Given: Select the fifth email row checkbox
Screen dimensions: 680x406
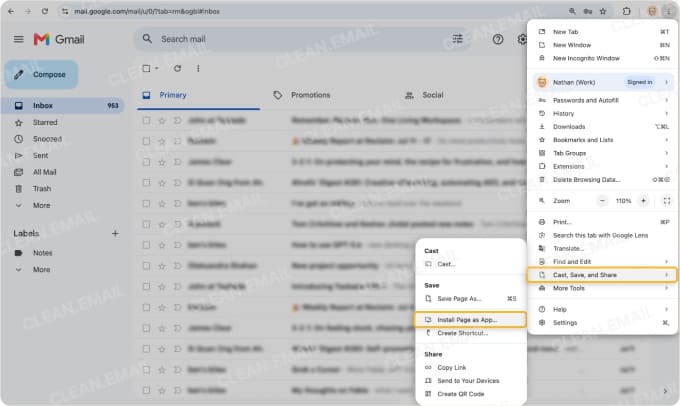Looking at the screenshot, I should (147, 203).
